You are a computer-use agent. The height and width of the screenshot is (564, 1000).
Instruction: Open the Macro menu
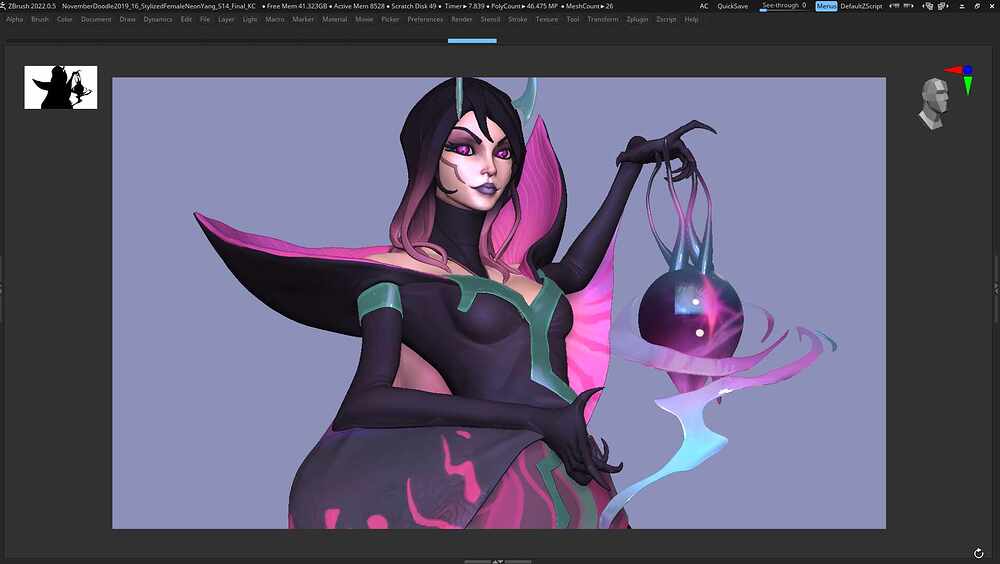tap(275, 19)
